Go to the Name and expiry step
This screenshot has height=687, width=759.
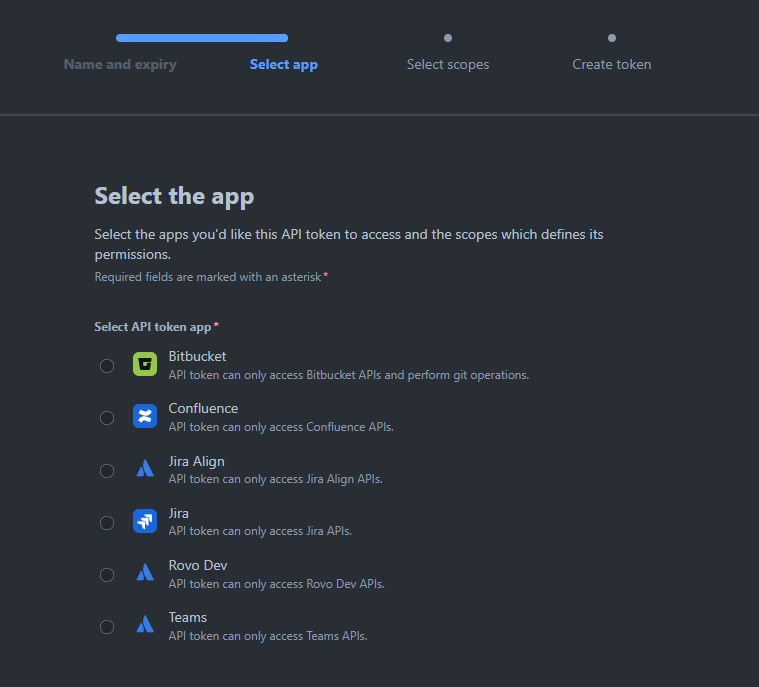[x=120, y=64]
